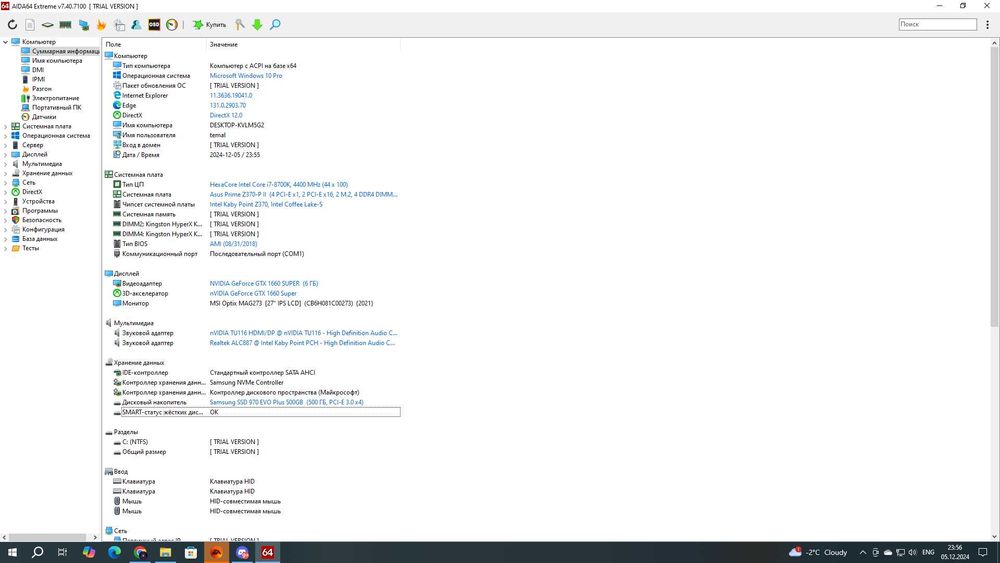Select Безопасность in the tree
This screenshot has height=563, width=1000.
coord(41,220)
